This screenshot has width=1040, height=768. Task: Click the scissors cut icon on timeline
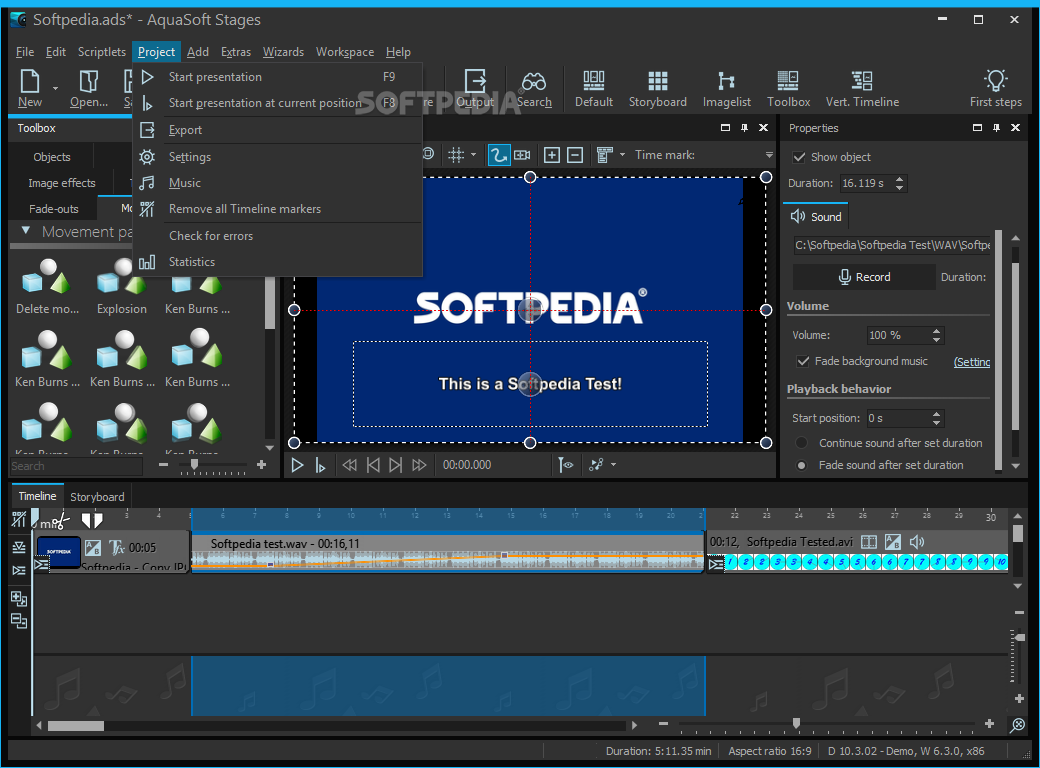pos(60,521)
